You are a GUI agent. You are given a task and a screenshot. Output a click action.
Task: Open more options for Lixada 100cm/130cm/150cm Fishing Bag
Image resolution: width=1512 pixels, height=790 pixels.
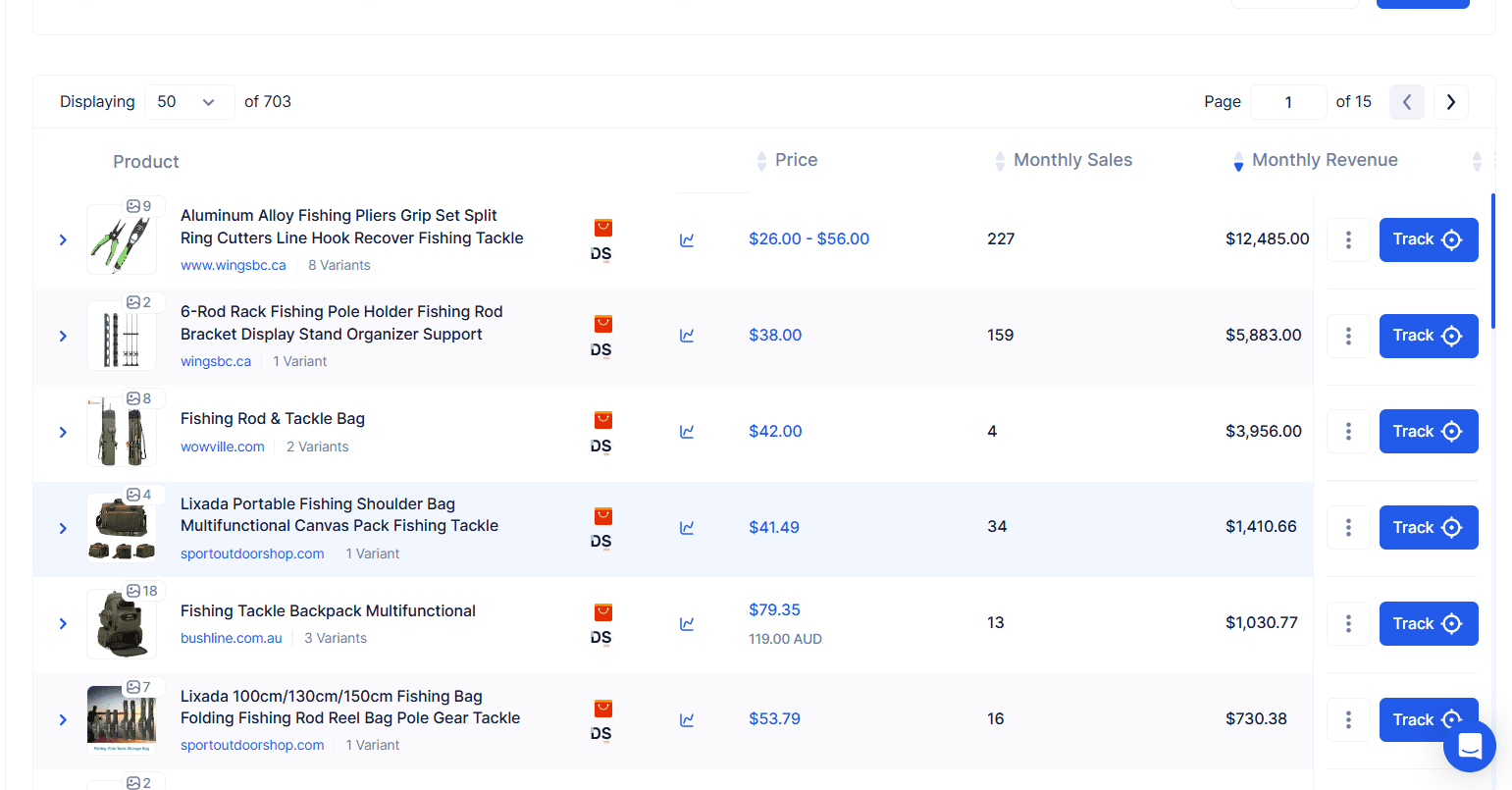tap(1348, 720)
